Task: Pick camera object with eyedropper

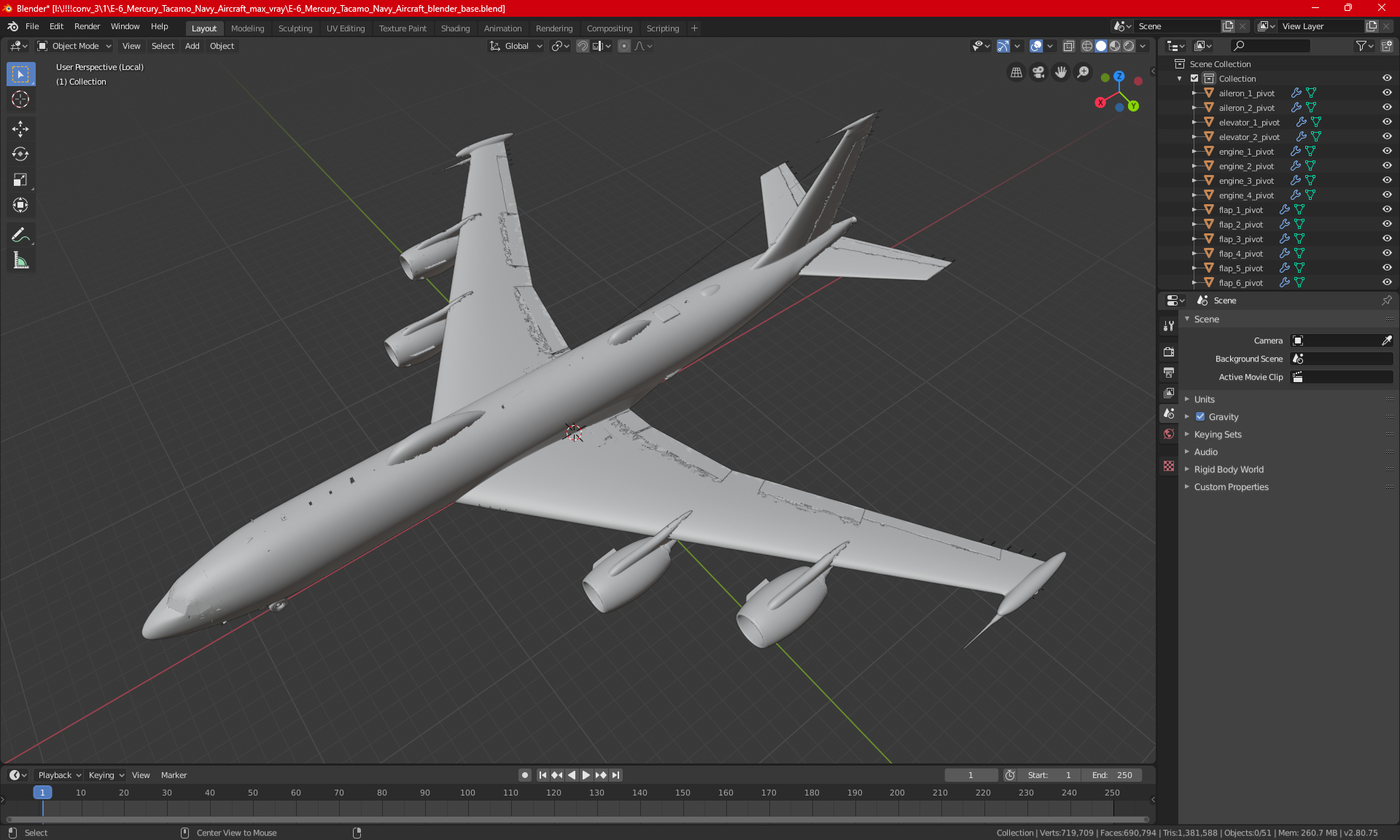Action: 1386,341
